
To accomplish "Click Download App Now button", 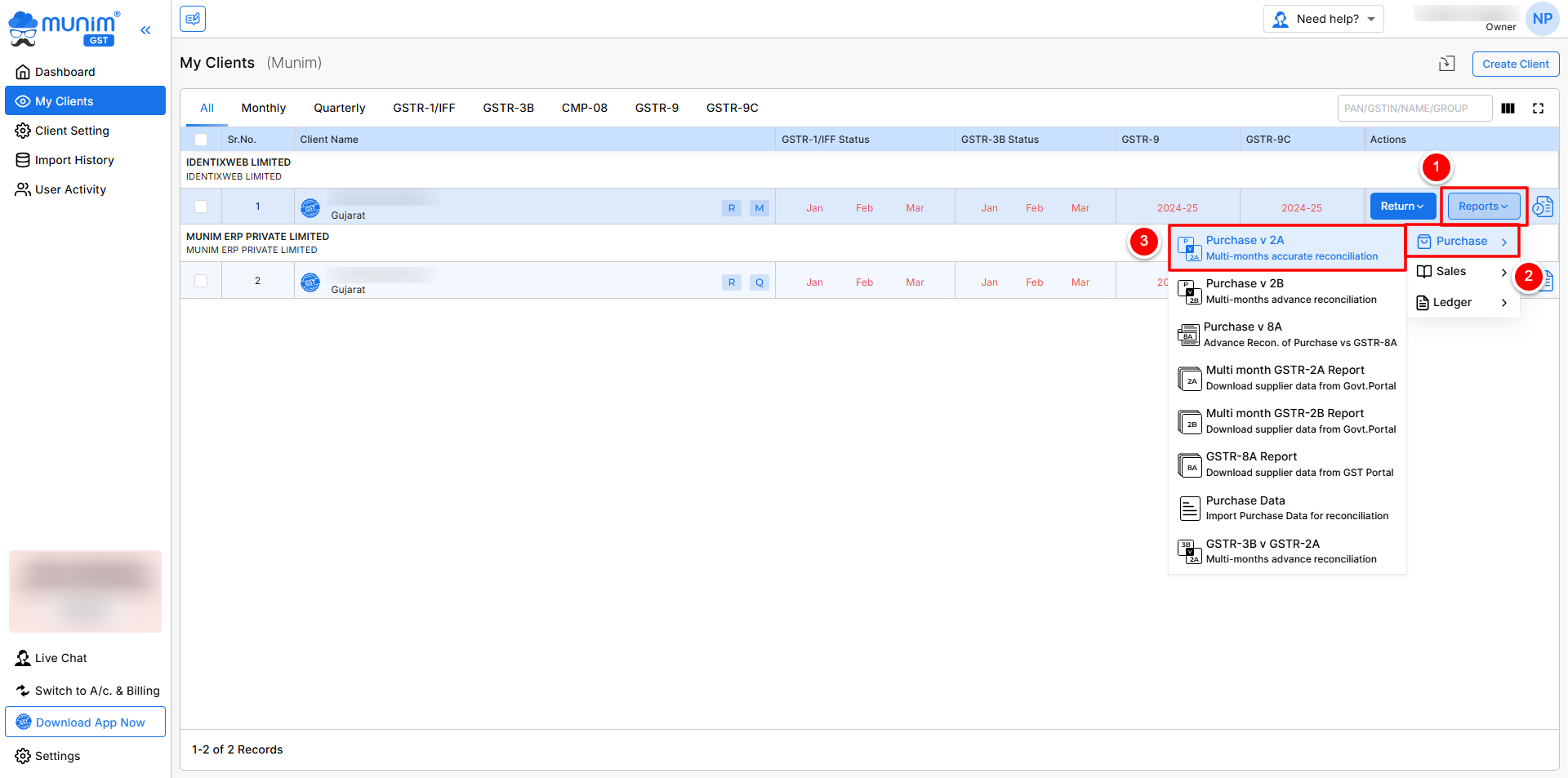I will (86, 722).
